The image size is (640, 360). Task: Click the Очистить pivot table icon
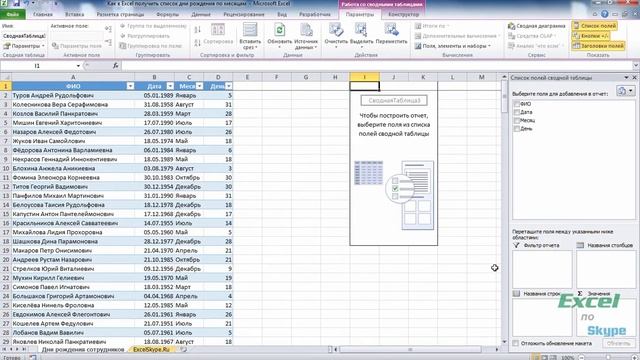coord(336,31)
